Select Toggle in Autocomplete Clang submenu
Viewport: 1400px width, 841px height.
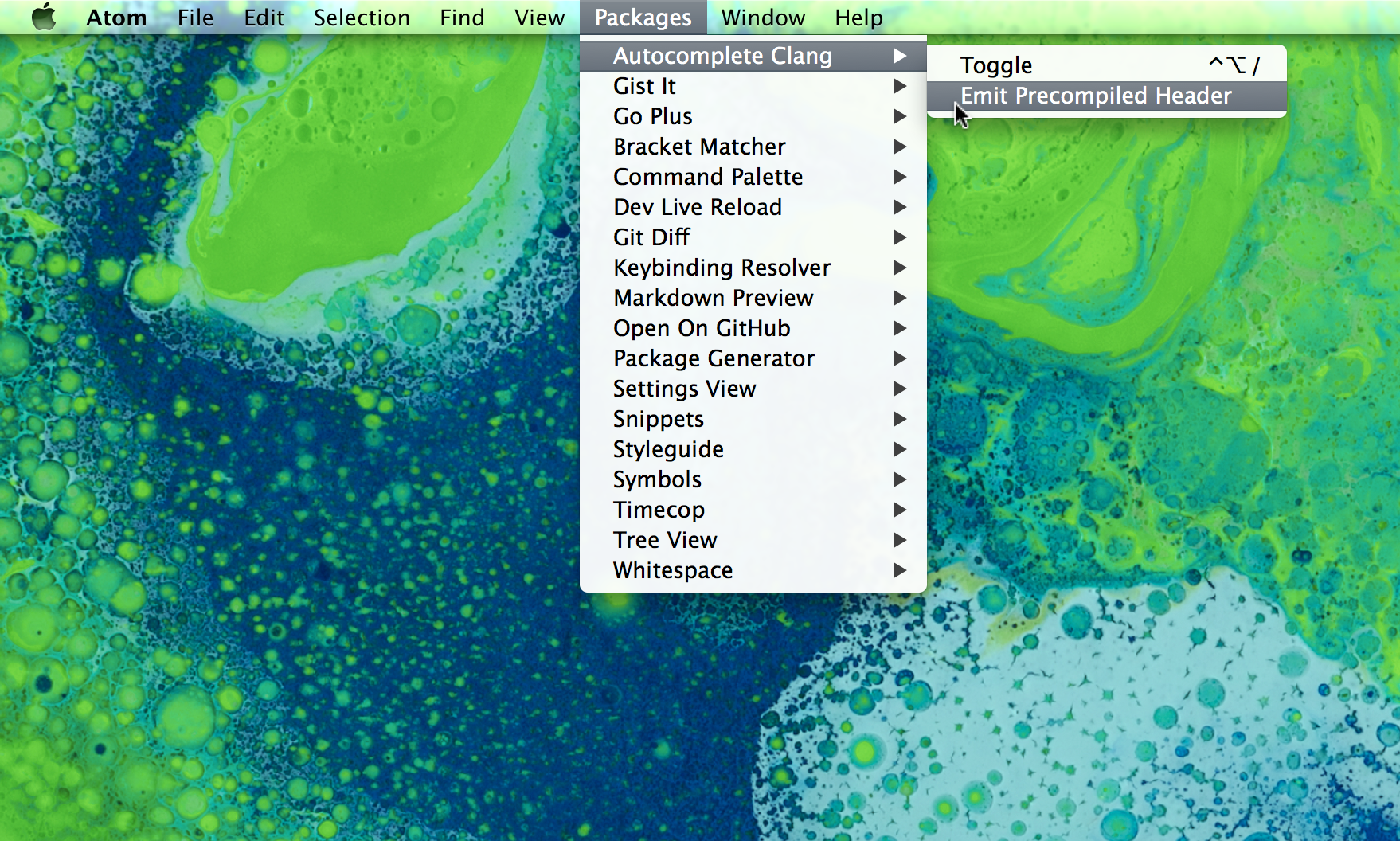[x=1107, y=65]
